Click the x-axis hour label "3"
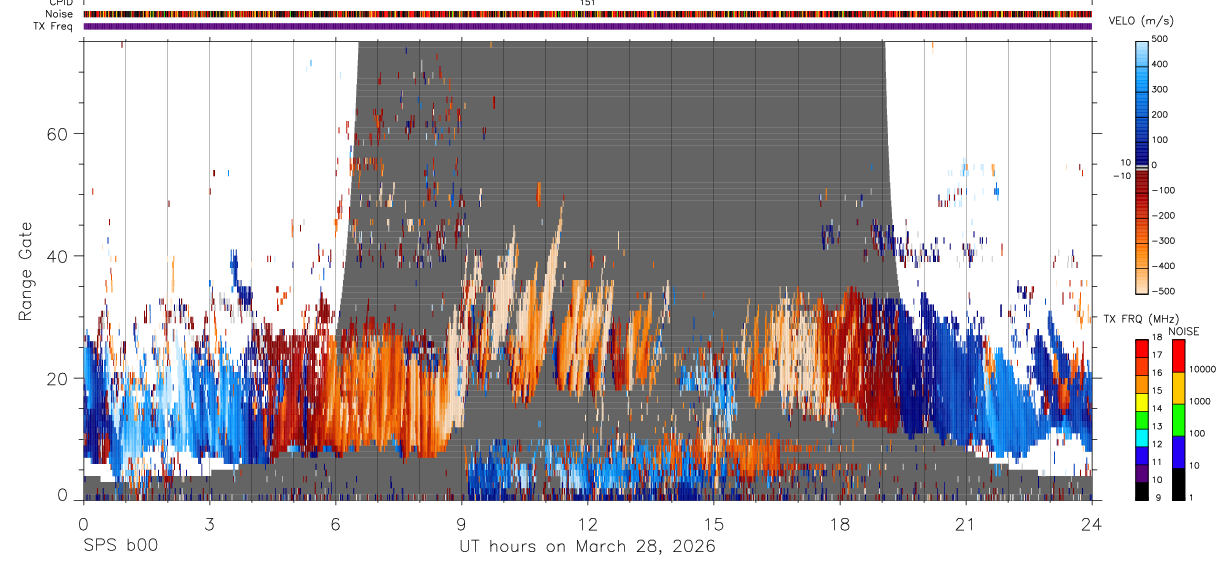The image size is (1228, 567). (208, 523)
